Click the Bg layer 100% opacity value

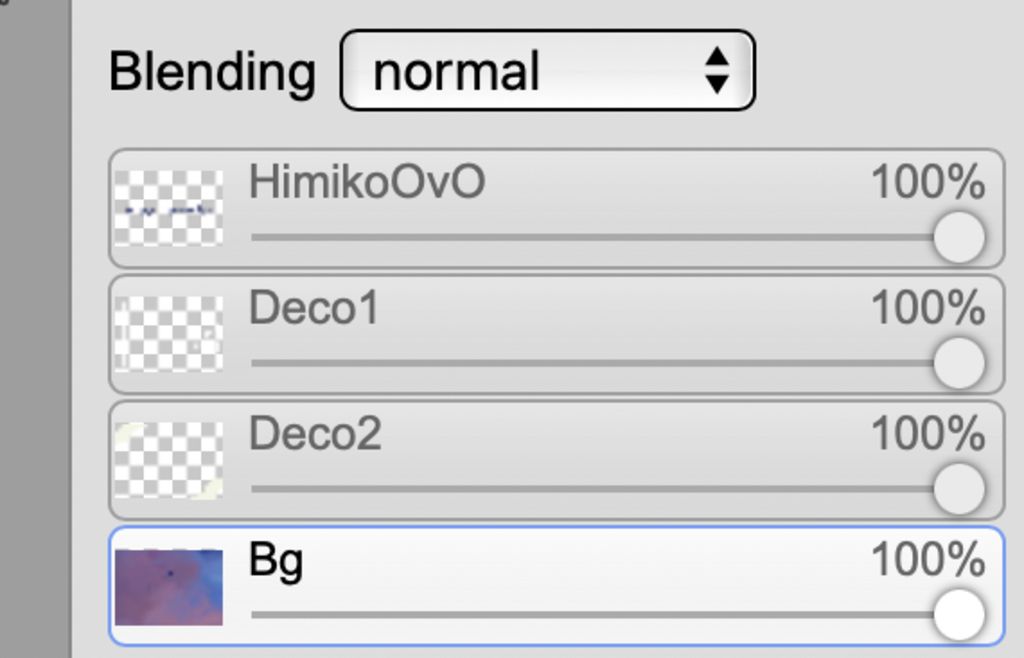point(928,560)
